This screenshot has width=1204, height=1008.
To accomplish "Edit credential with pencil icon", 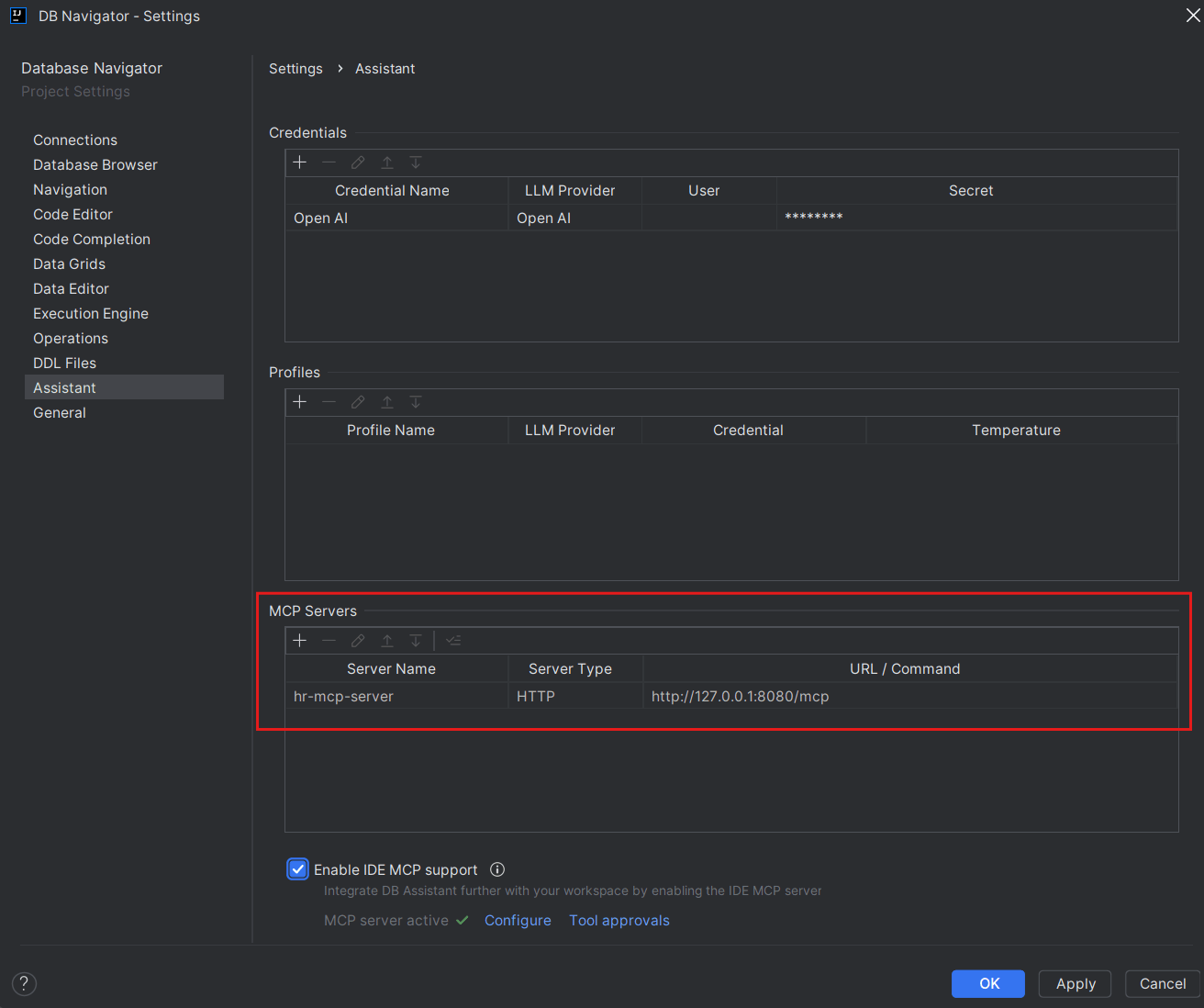I will click(x=358, y=162).
